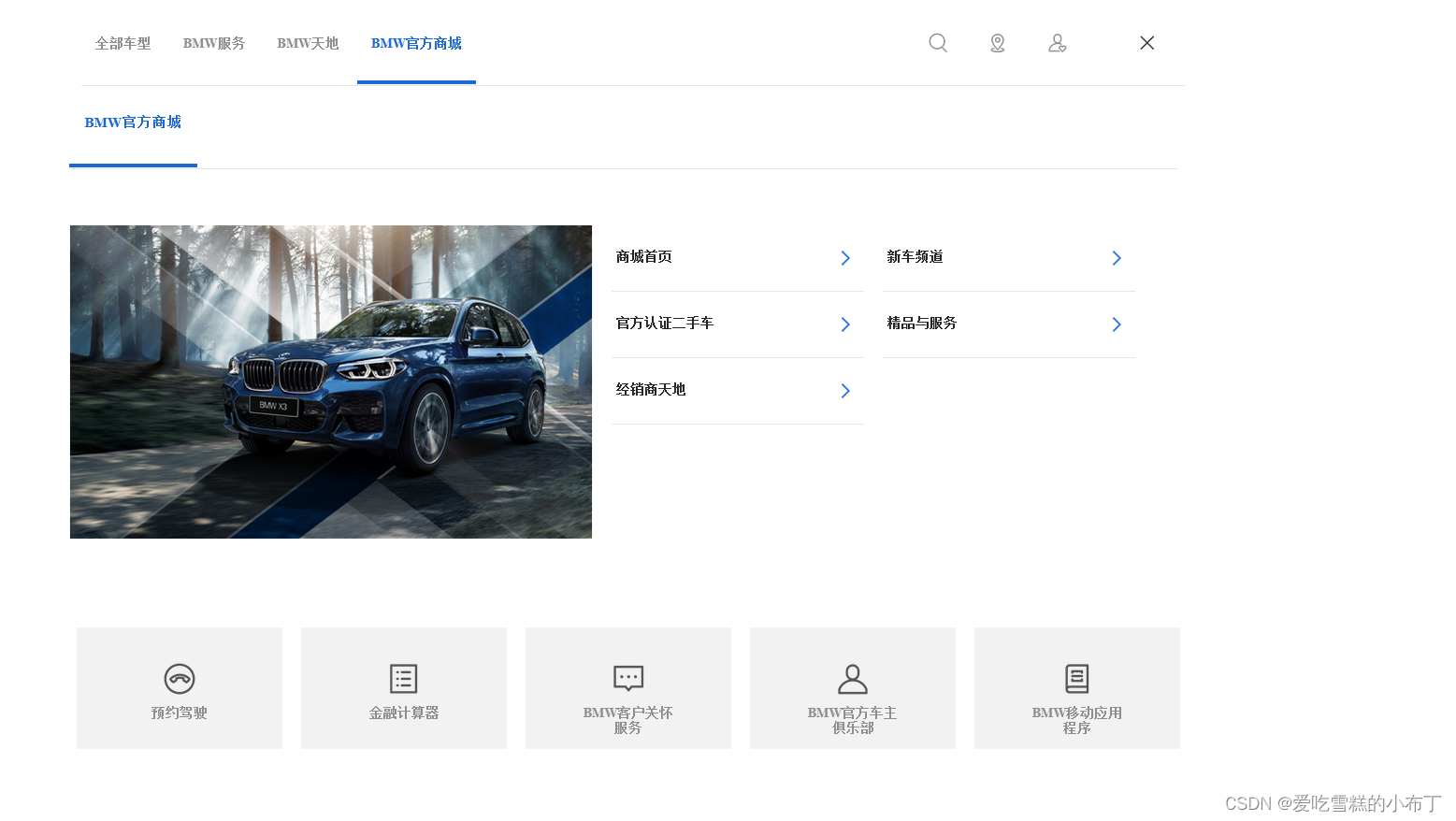Screen dimensions: 1456x821
Task: Open the 经销商天地 link
Action: pos(651,390)
